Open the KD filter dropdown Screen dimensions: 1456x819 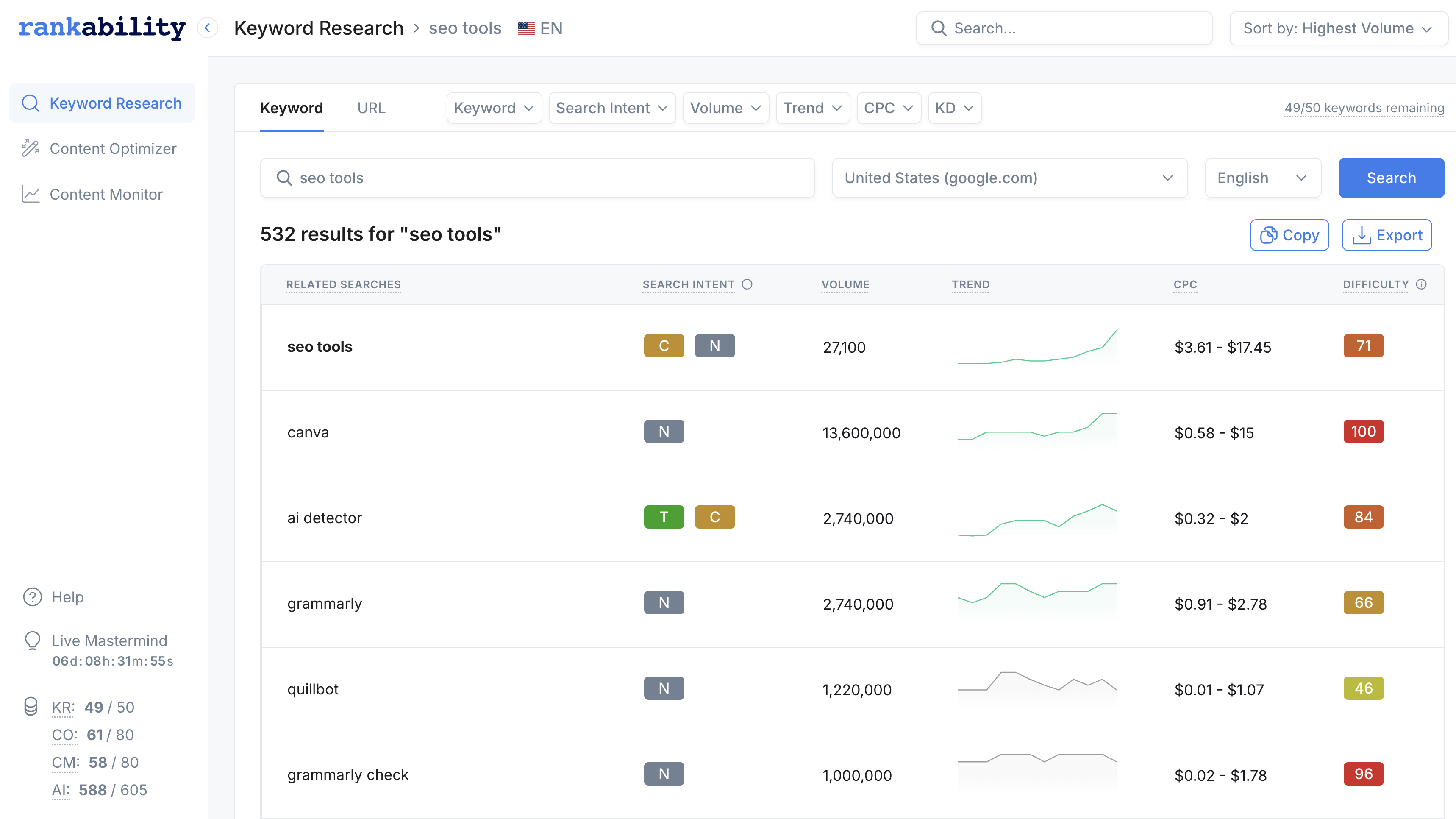coord(954,108)
